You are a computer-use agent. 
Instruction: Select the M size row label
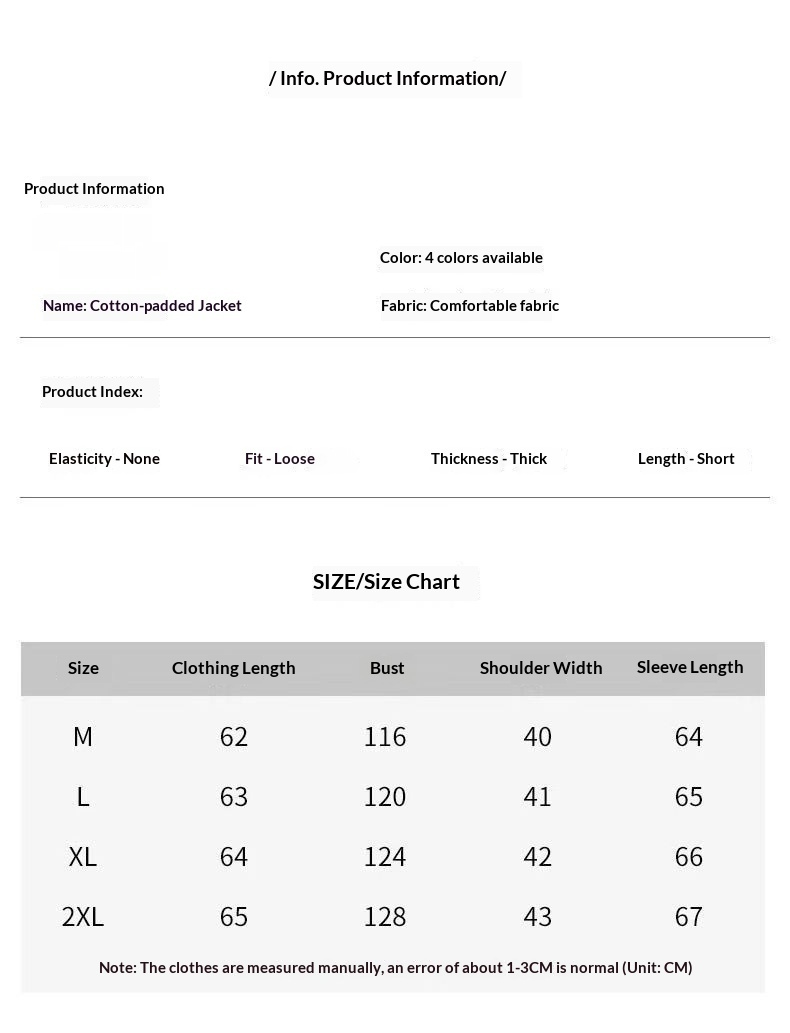[x=83, y=737]
